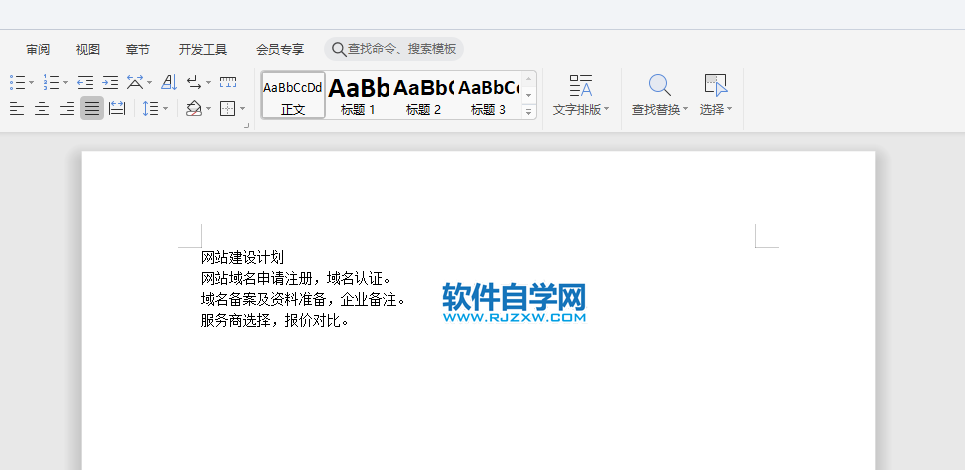Expand paragraph marks dropdown arrow

pos(209,82)
